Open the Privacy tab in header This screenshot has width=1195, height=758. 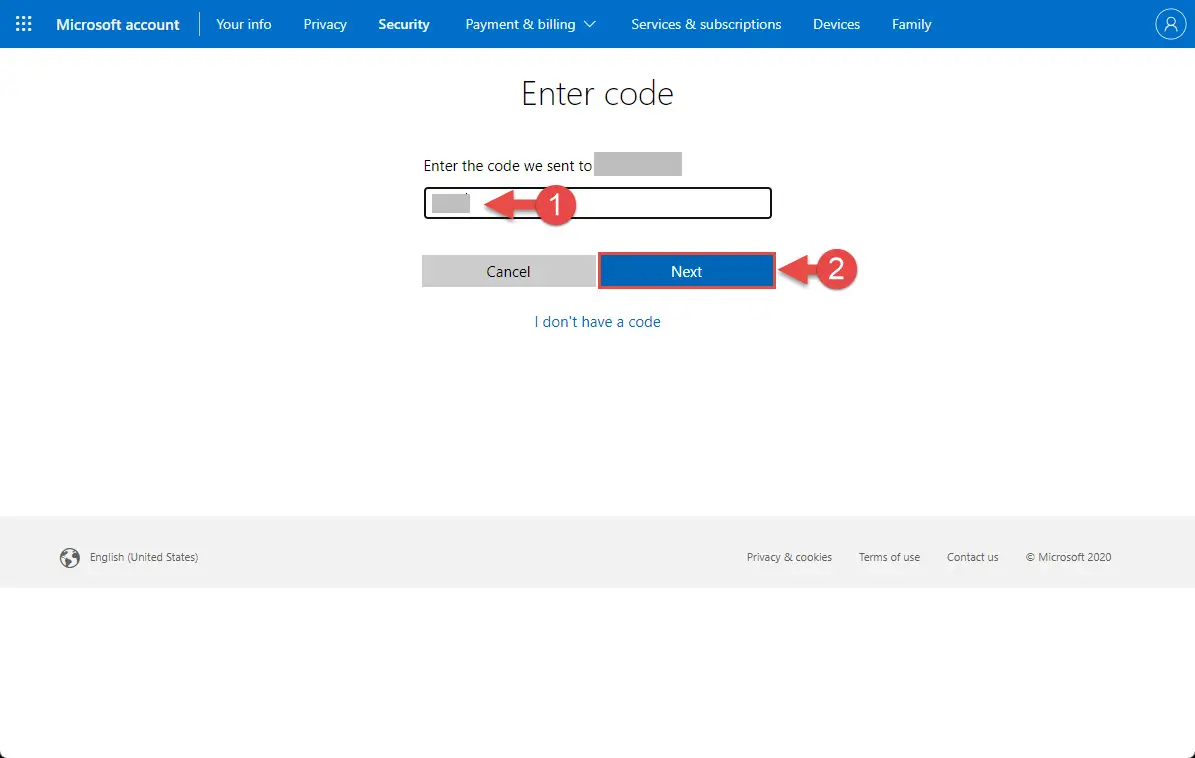pyautogui.click(x=325, y=24)
